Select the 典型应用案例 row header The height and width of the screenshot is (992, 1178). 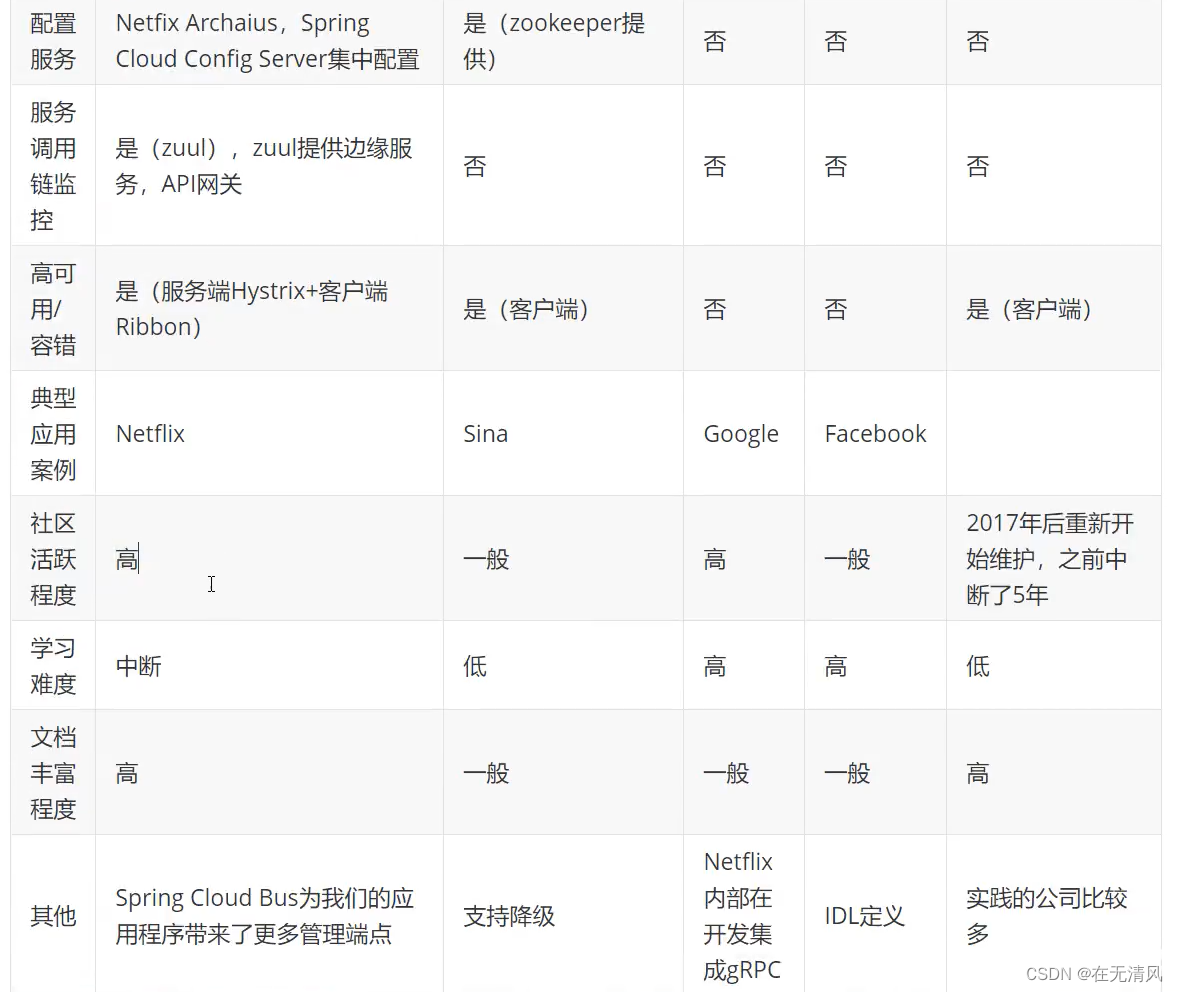(x=52, y=433)
